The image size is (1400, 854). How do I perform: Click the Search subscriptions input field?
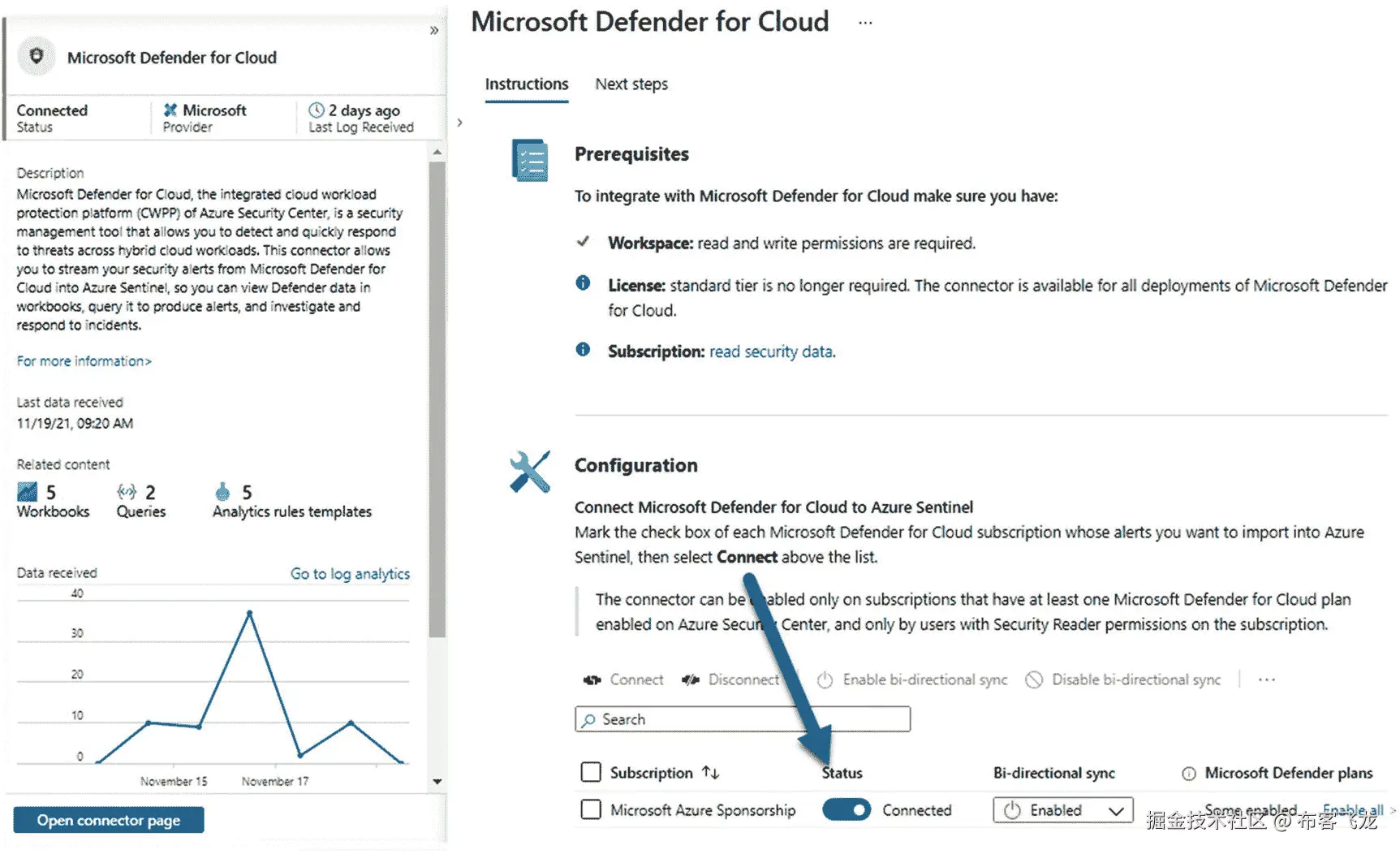tap(743, 719)
